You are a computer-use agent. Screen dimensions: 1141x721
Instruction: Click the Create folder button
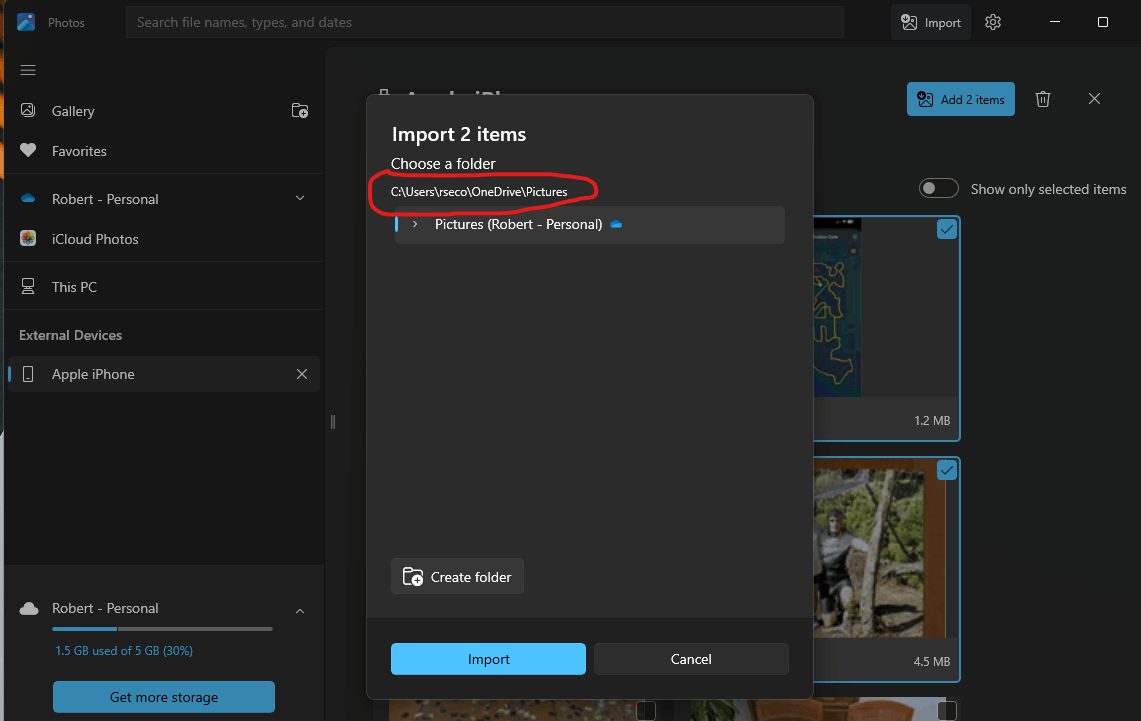(x=457, y=576)
